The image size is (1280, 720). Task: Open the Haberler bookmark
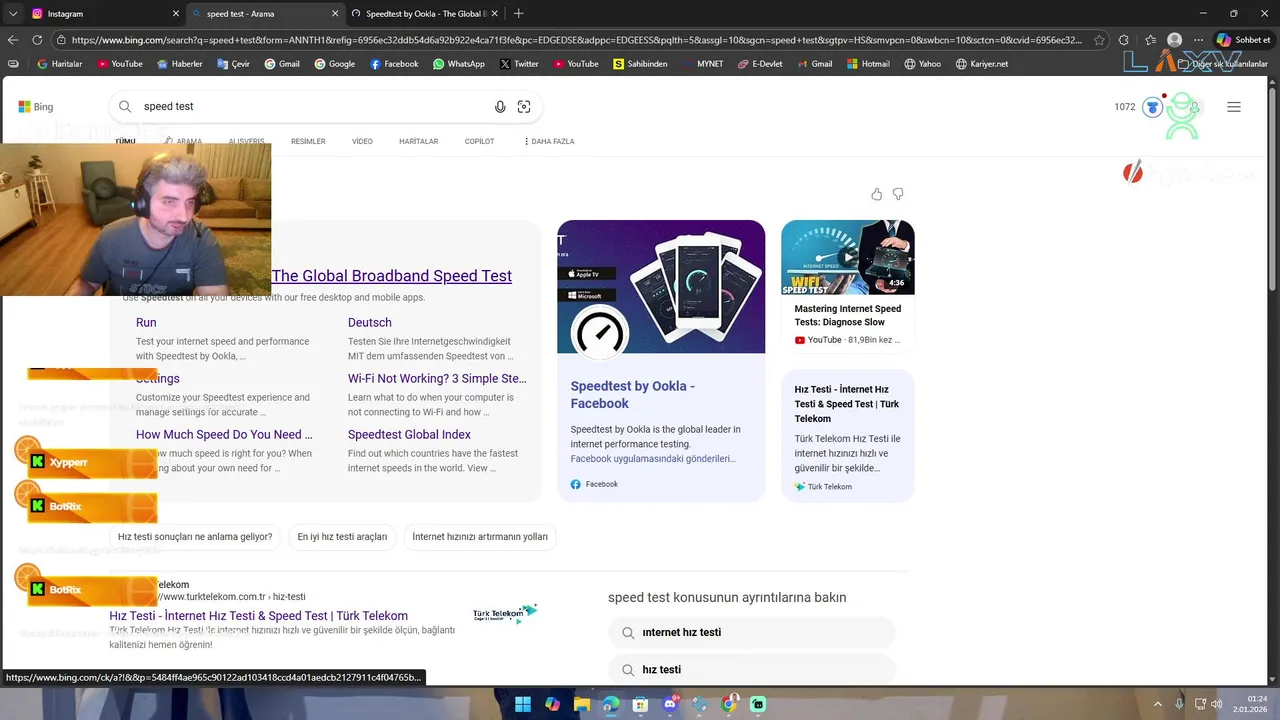(x=179, y=64)
